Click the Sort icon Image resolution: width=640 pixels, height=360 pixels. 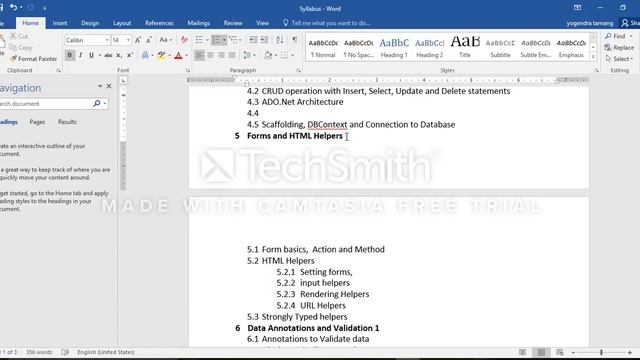[x=280, y=40]
